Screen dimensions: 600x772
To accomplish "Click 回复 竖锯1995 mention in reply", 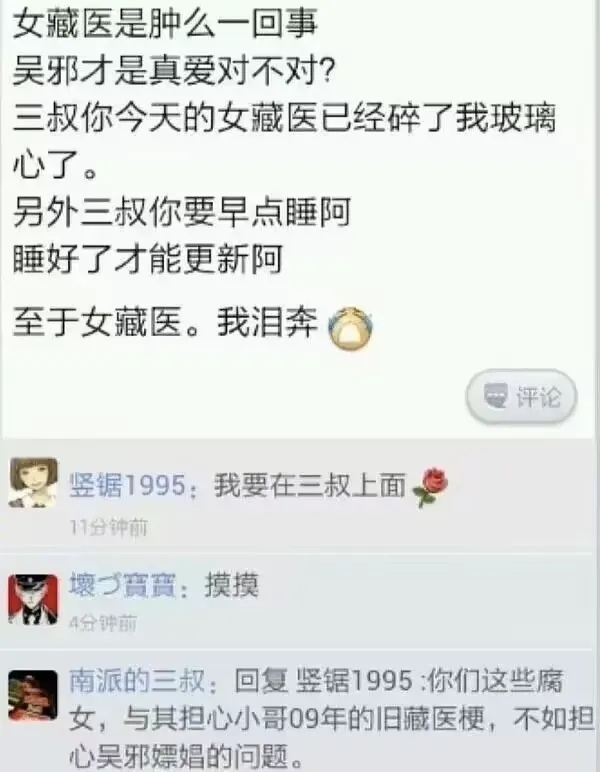I will (x=324, y=681).
